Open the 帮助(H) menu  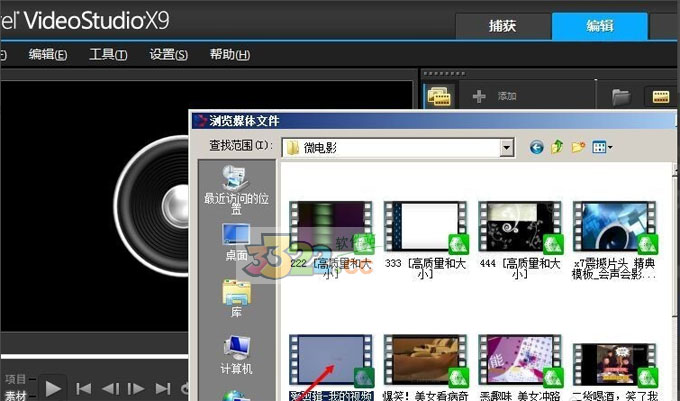230,55
